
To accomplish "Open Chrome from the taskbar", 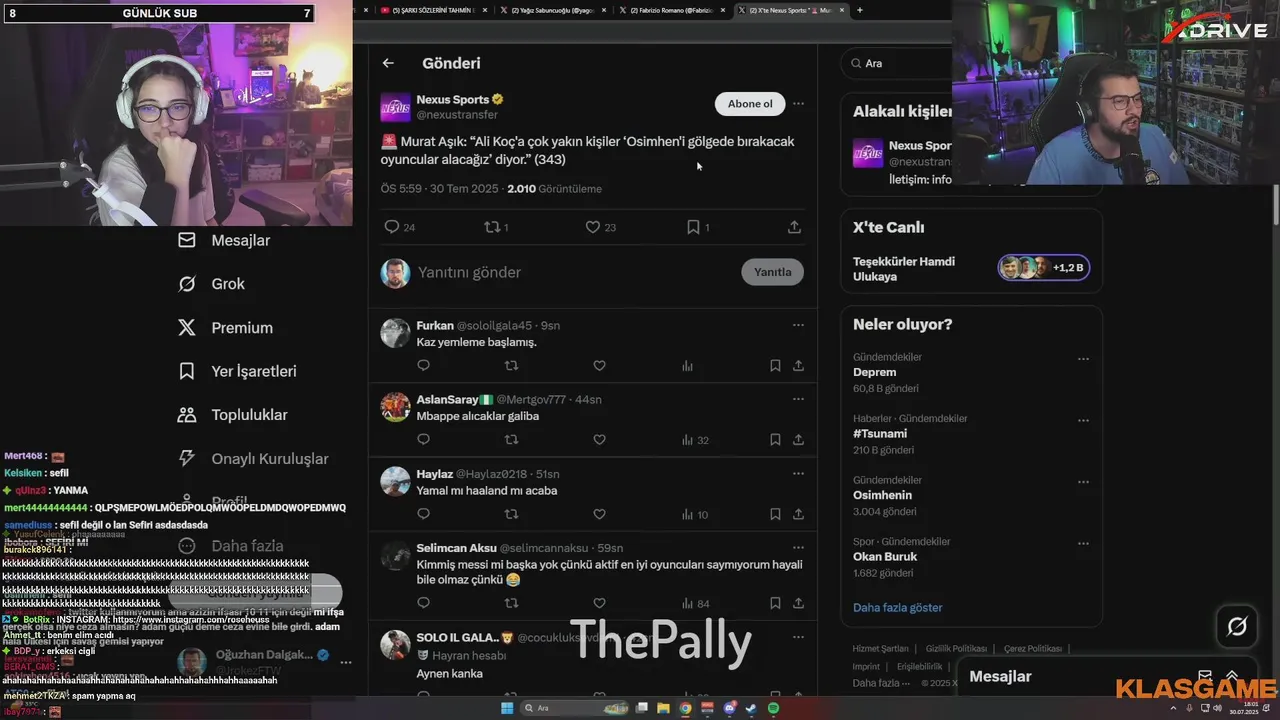I will (x=685, y=708).
